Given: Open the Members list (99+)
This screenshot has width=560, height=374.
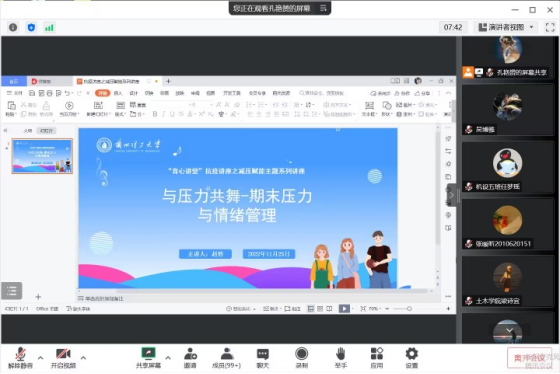Looking at the screenshot, I should [x=226, y=358].
